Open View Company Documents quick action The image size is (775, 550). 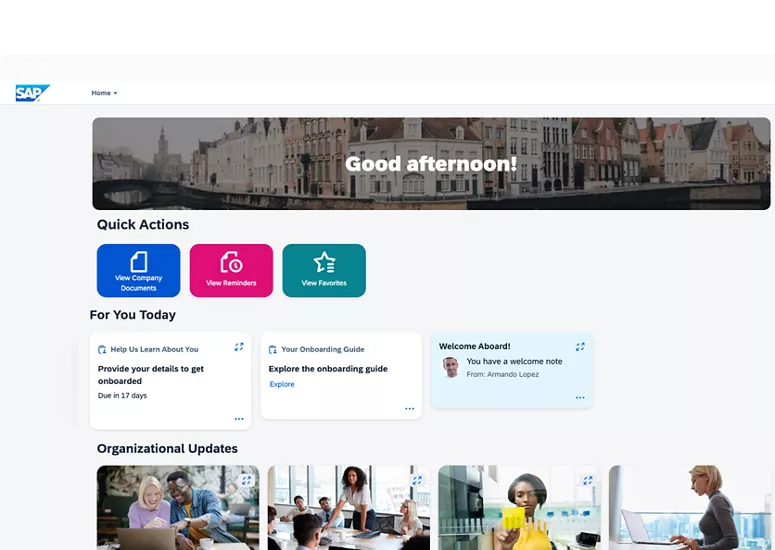[x=138, y=270]
